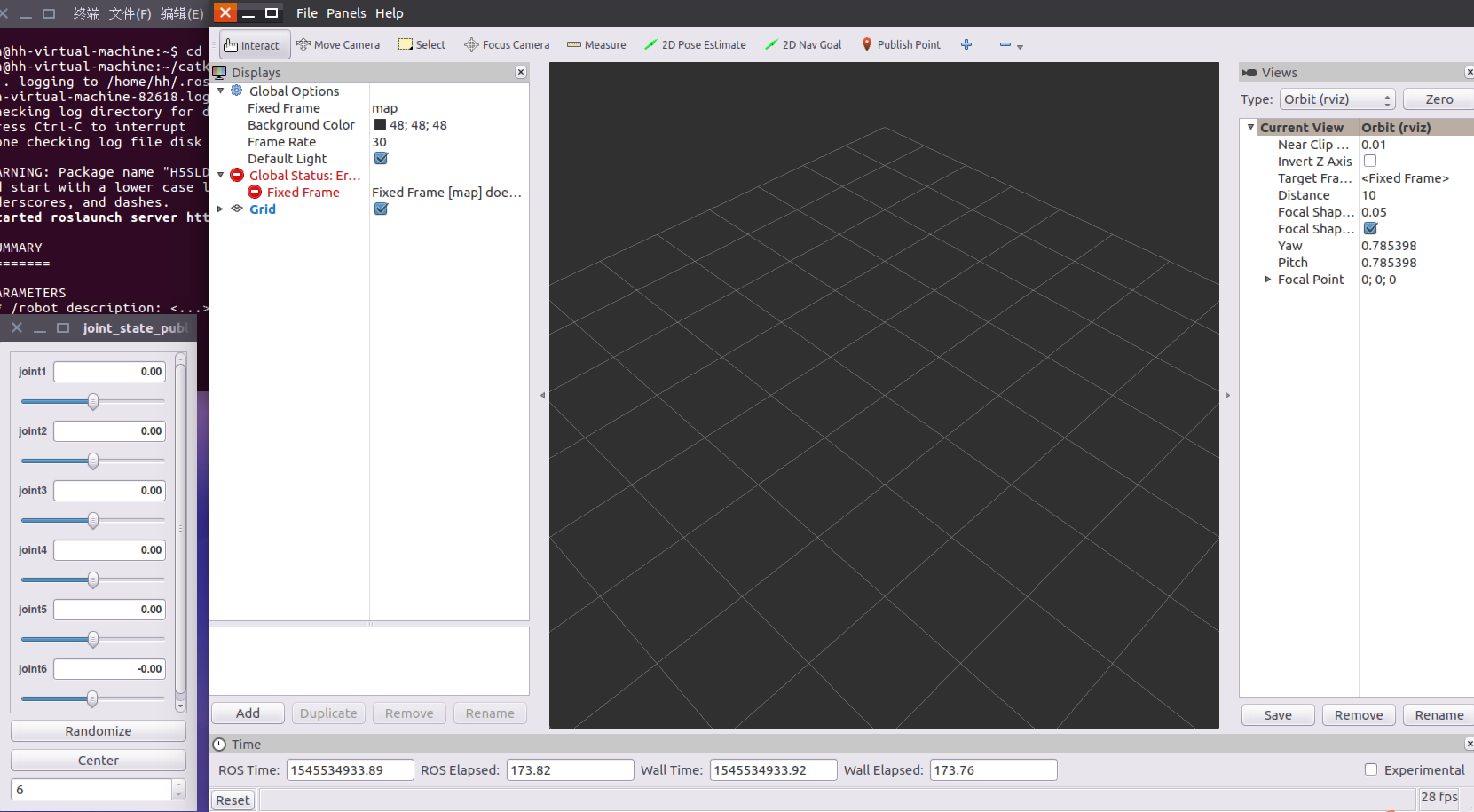Click Global Status error icon
The width and height of the screenshot is (1474, 812).
click(237, 176)
